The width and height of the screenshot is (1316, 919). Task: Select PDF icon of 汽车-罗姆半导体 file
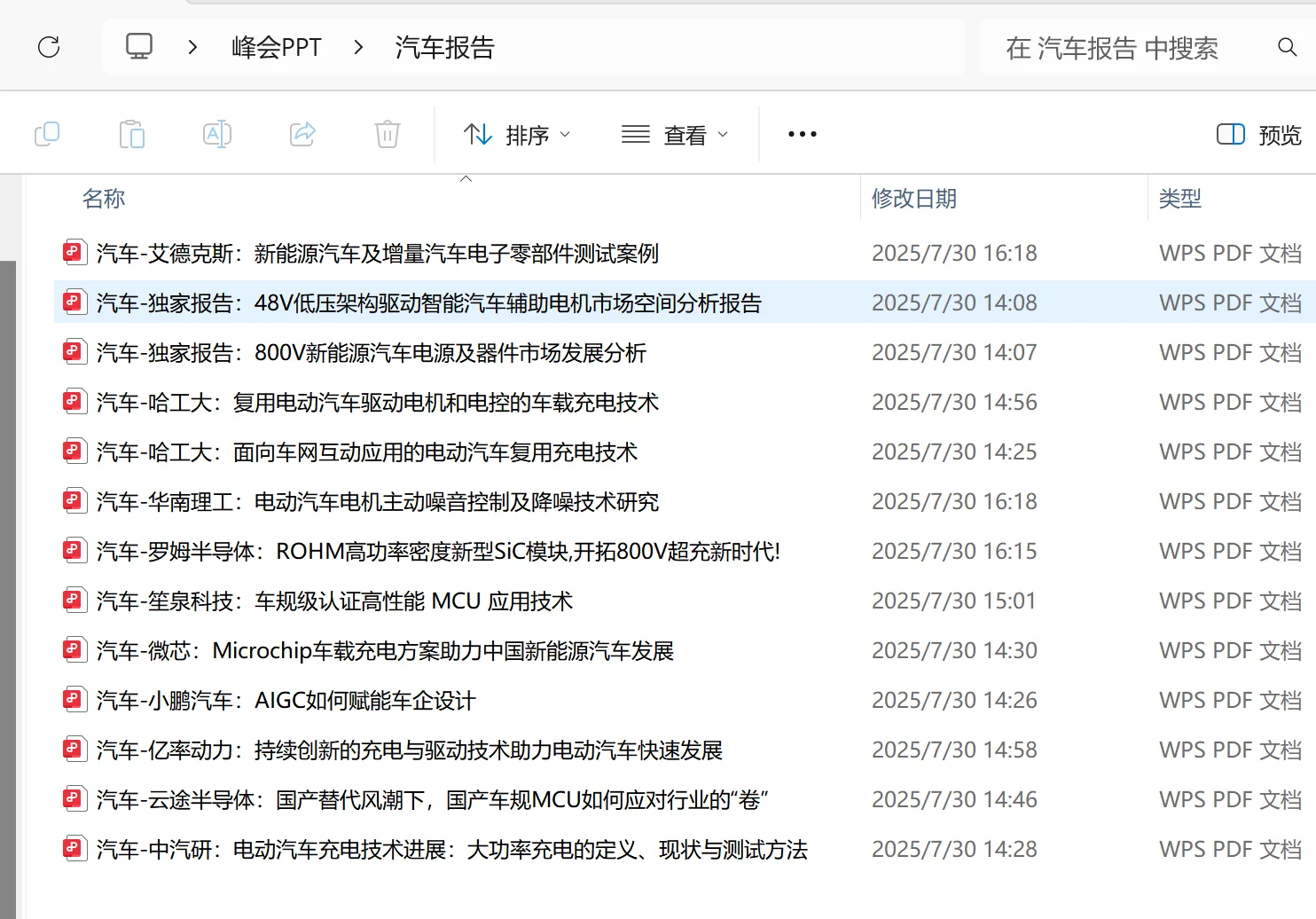(x=74, y=551)
